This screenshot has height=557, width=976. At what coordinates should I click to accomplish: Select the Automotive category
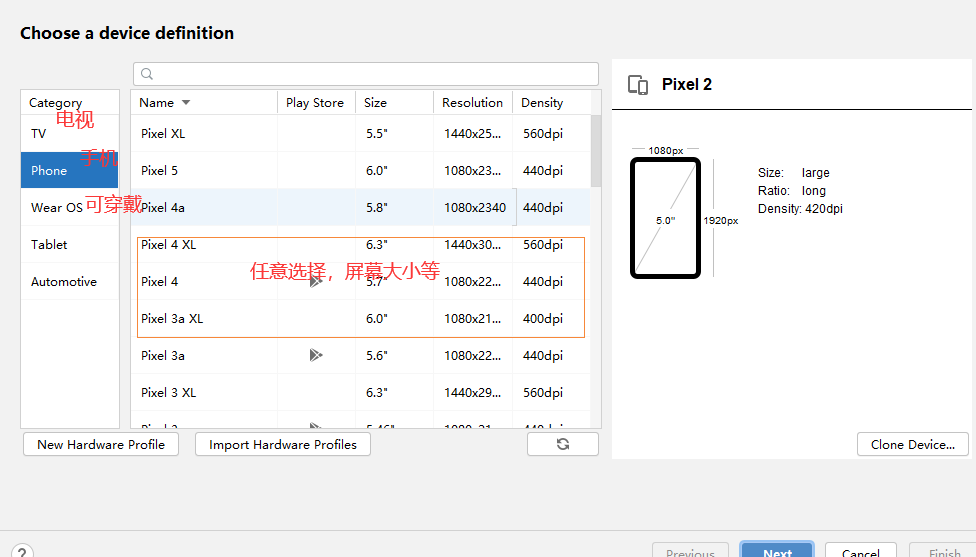70,281
